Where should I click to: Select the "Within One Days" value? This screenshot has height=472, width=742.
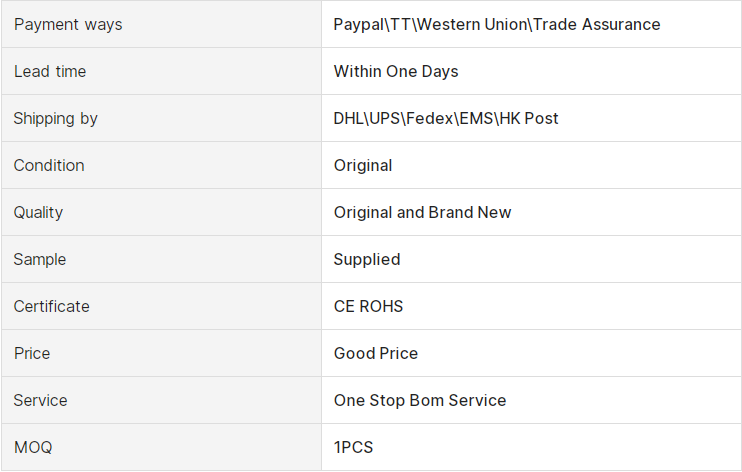(395, 71)
